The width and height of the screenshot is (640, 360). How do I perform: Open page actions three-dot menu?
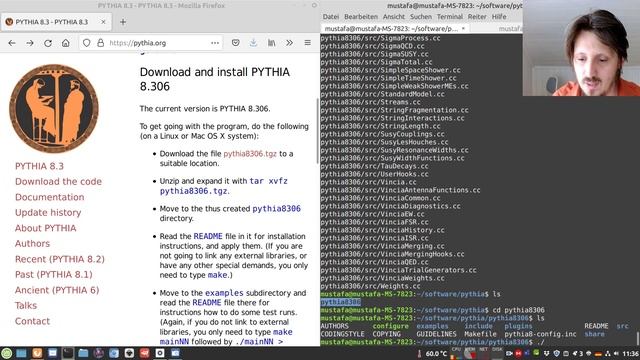point(215,43)
